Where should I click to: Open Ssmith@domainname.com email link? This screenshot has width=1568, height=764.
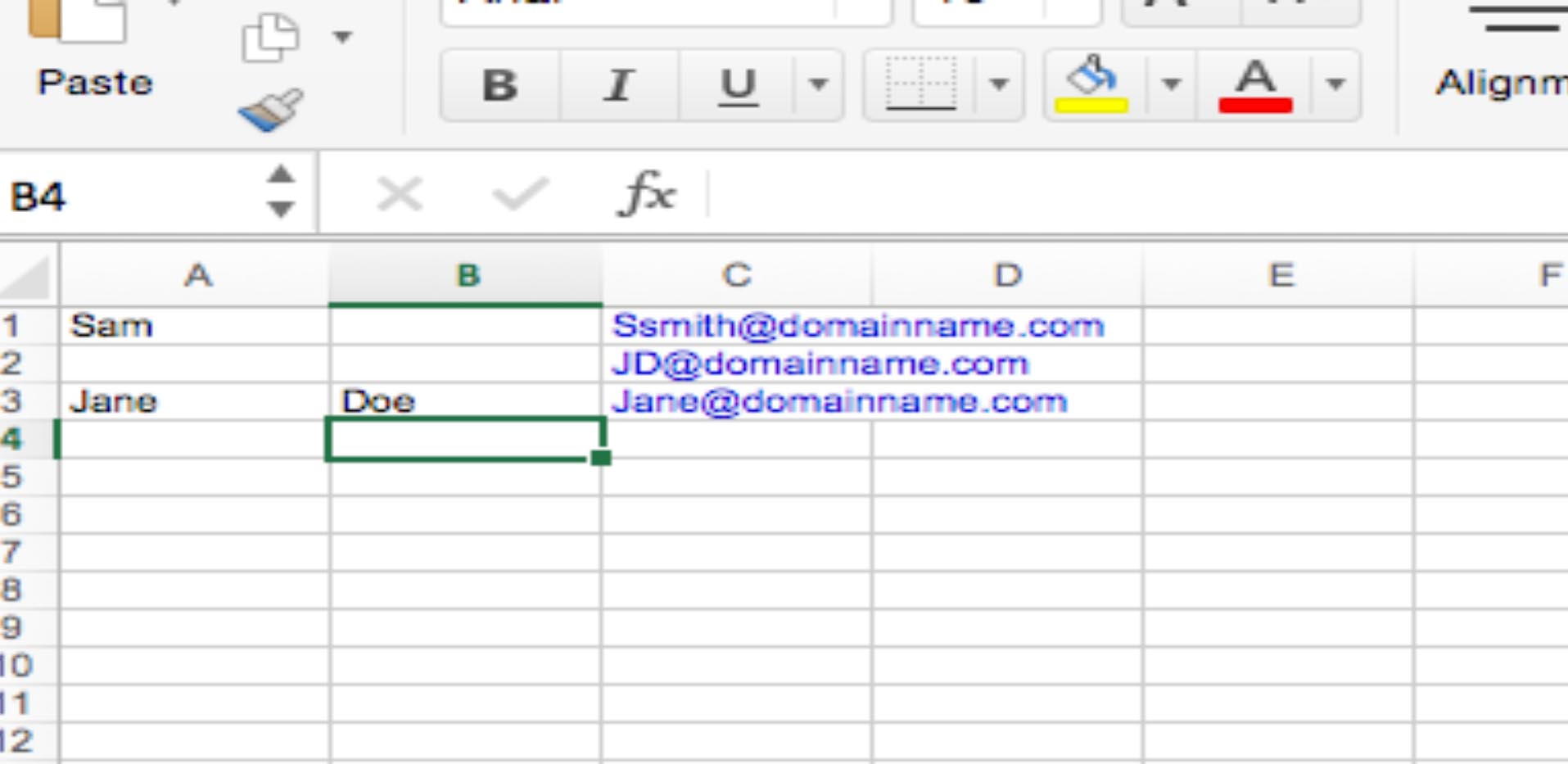(x=858, y=326)
